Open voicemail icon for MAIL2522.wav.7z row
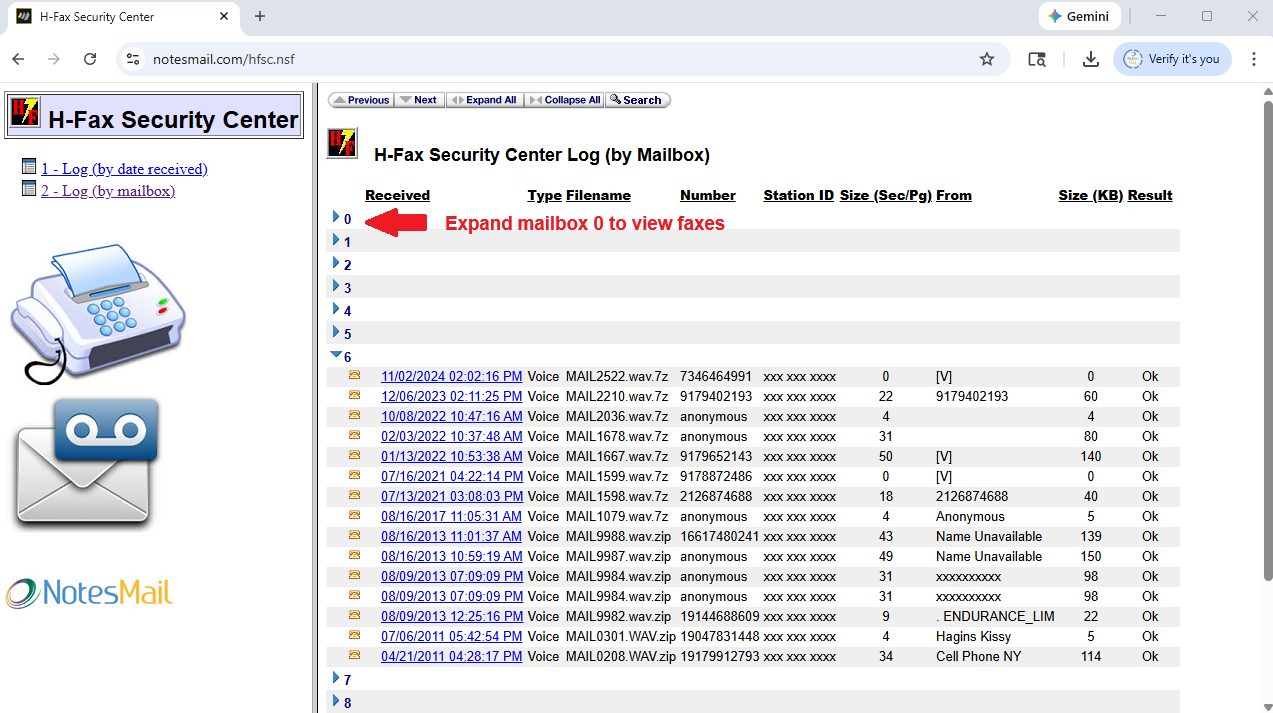1273x713 pixels. coord(354,376)
